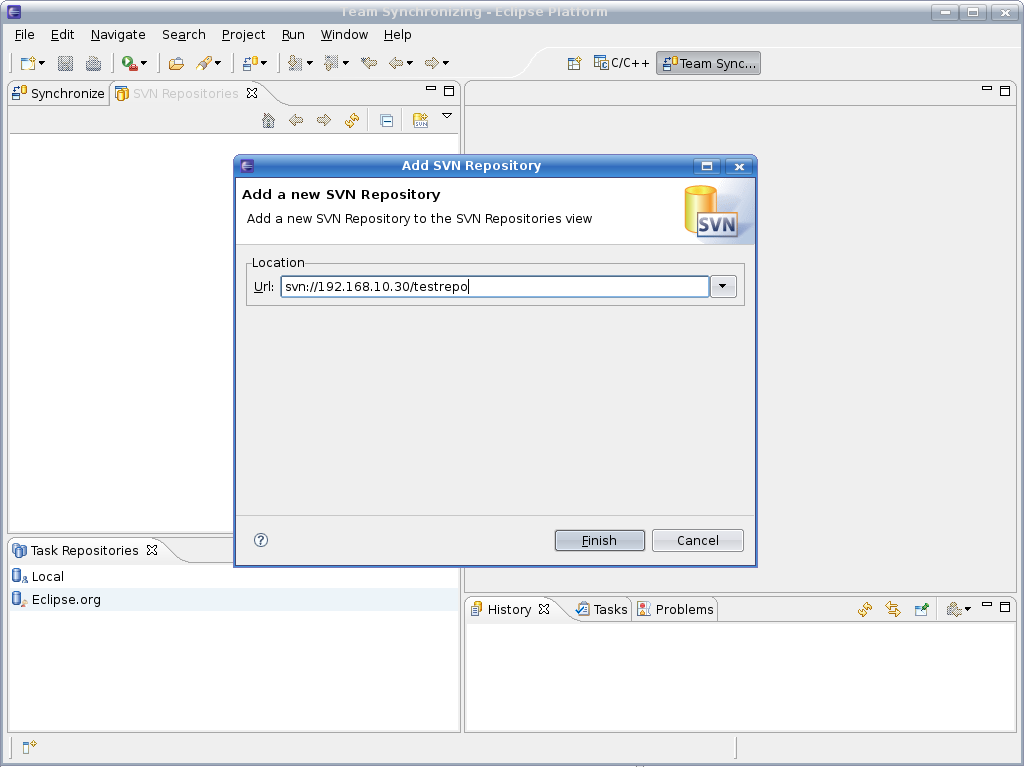Click the Pin icon in History view
This screenshot has width=1024, height=767.
pos(922,609)
